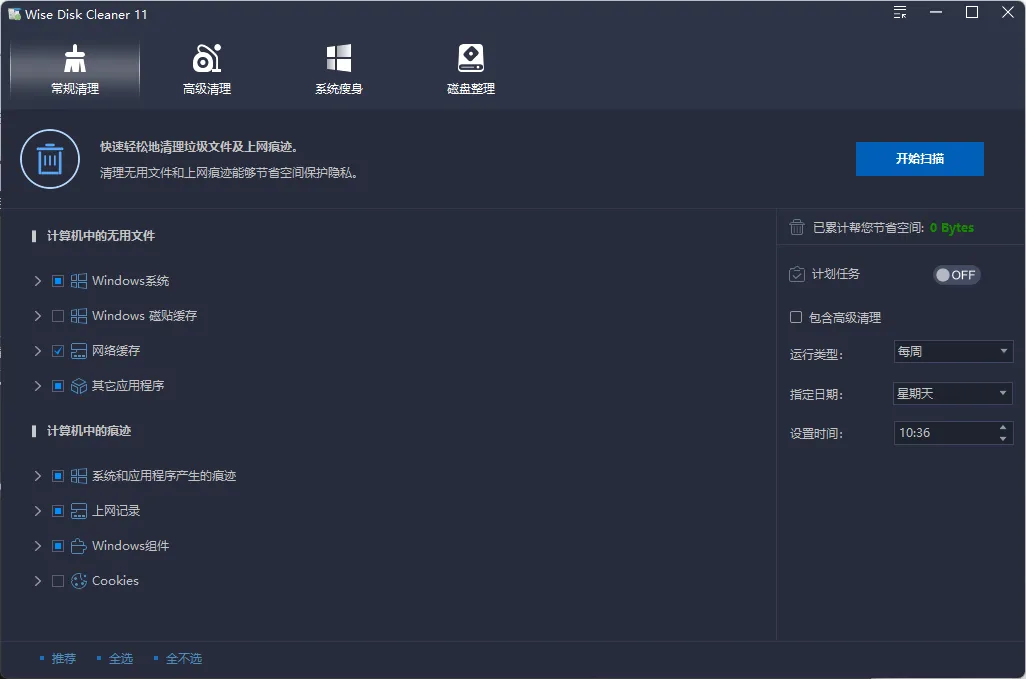Enable the 包含高级清理 checkbox

[x=796, y=317]
